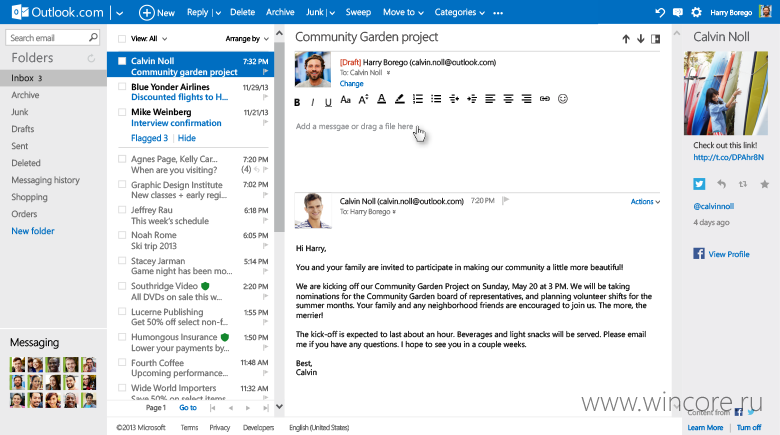Open the Arrange by dropdown
The height and width of the screenshot is (435, 780).
click(247, 39)
